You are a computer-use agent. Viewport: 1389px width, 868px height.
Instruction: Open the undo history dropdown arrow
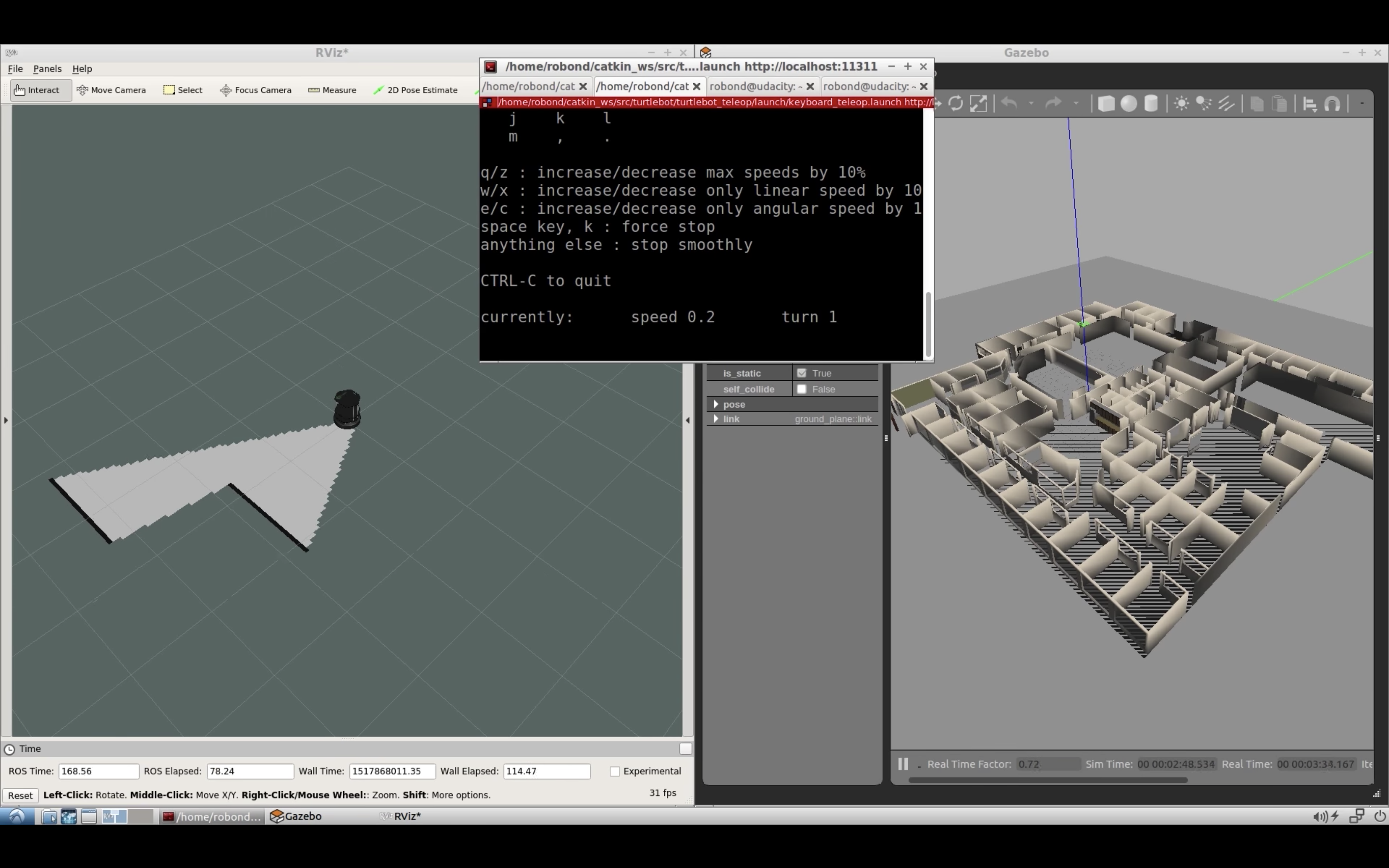tap(1031, 104)
